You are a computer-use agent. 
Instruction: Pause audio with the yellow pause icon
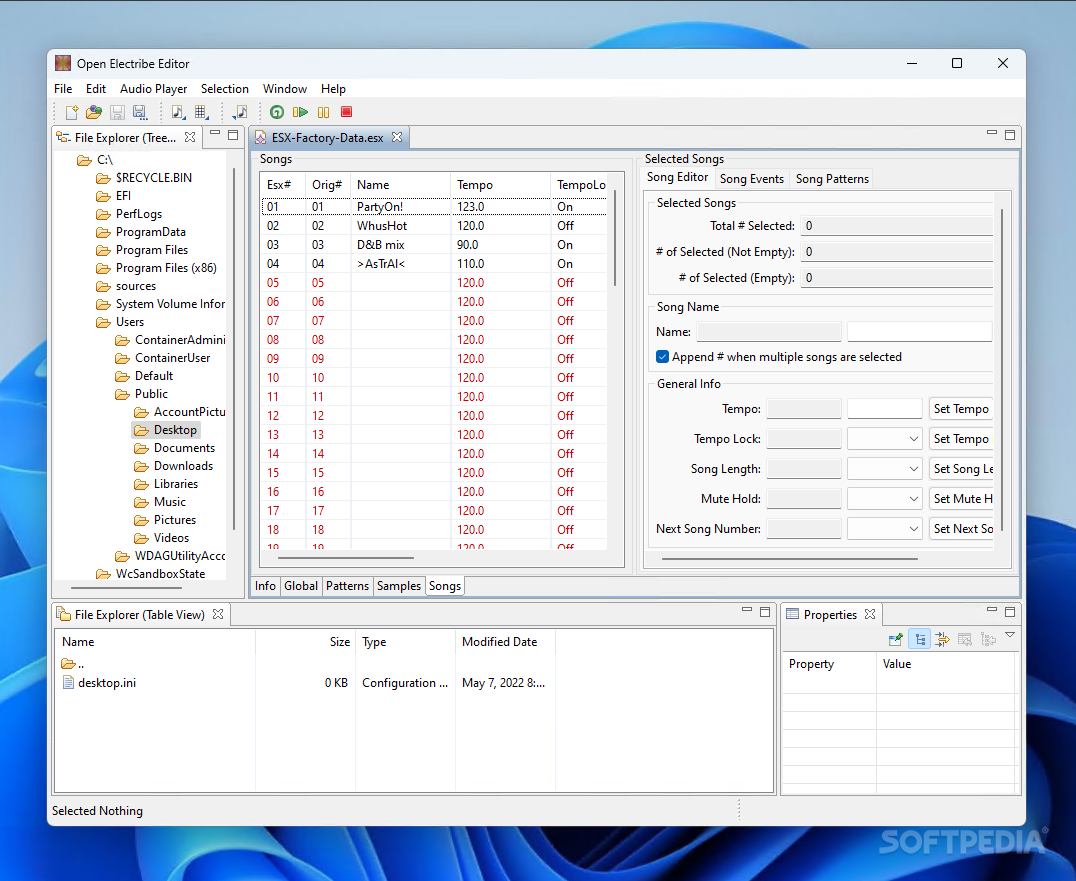(323, 112)
